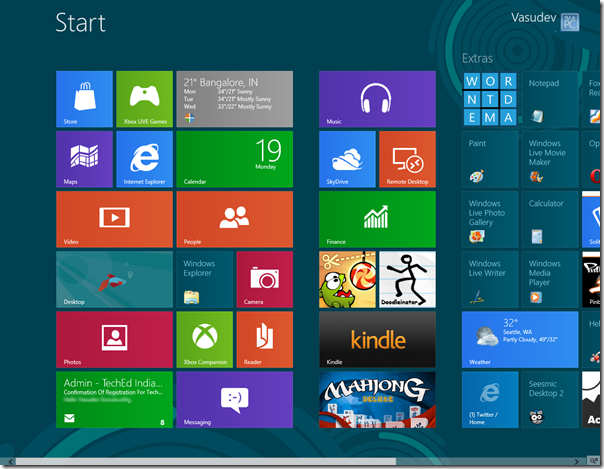604x469 pixels.
Task: Click the scrollbar right arrow
Action: pos(577,461)
